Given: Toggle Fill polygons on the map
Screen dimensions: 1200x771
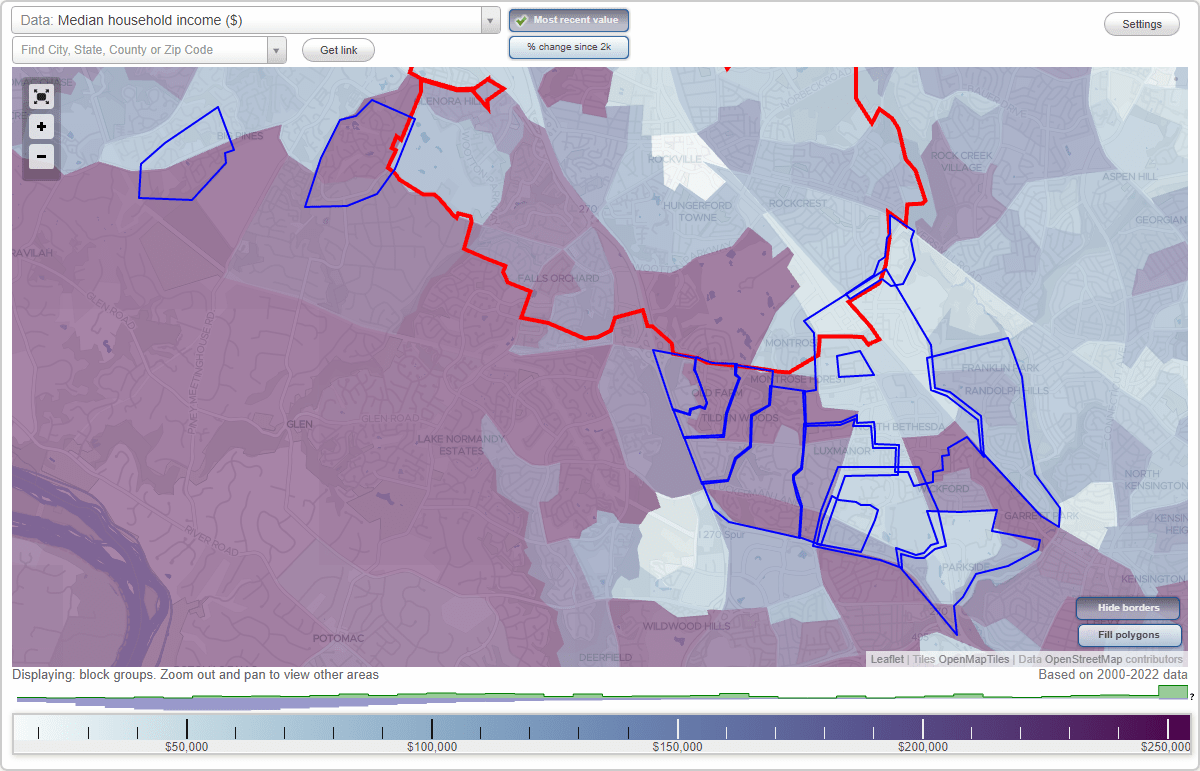Looking at the screenshot, I should 1129,635.
